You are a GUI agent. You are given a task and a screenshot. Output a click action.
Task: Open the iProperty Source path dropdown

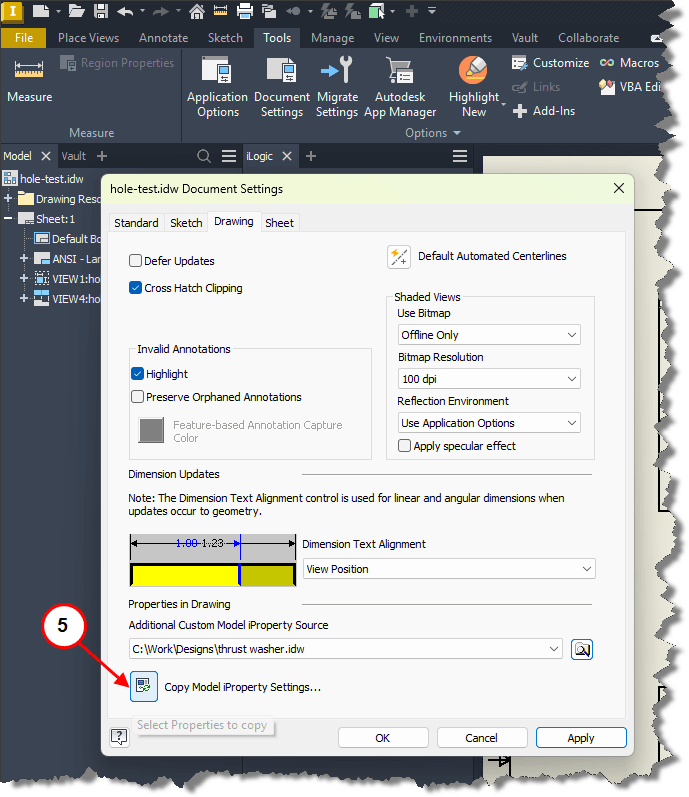554,650
